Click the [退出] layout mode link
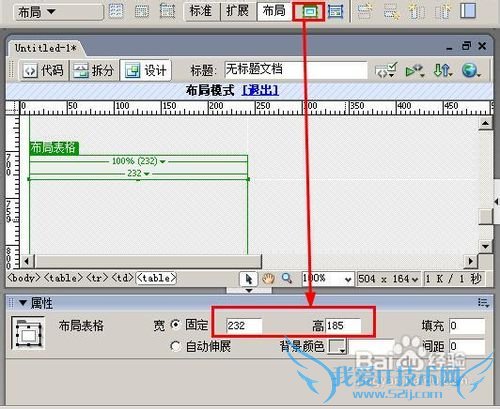The height and width of the screenshot is (409, 500). click(x=260, y=90)
